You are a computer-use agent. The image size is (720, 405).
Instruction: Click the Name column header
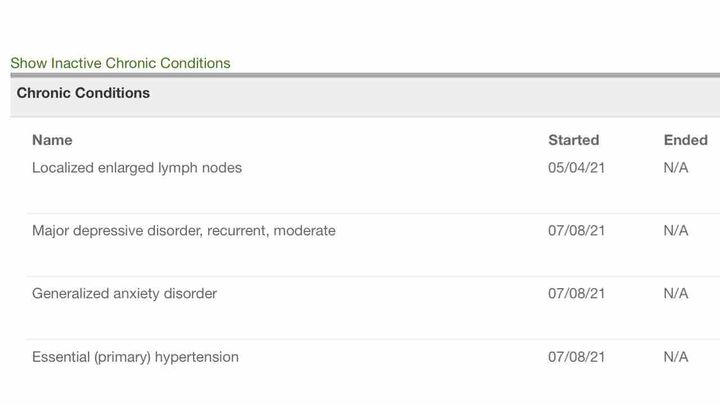52,140
